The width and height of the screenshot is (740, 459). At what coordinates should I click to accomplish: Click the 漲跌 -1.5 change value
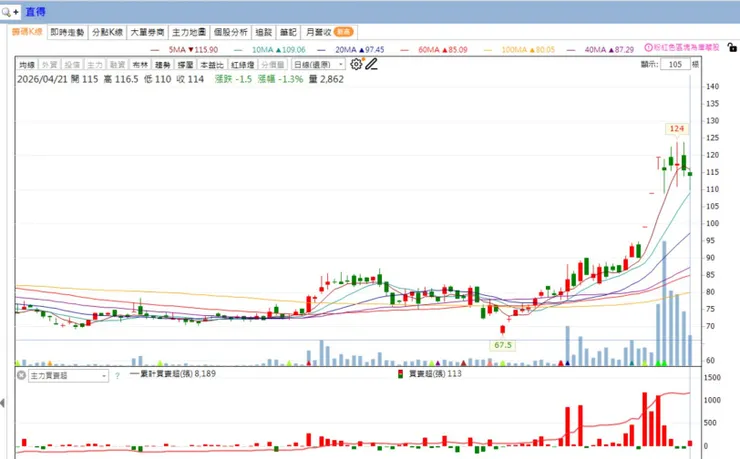pos(233,79)
